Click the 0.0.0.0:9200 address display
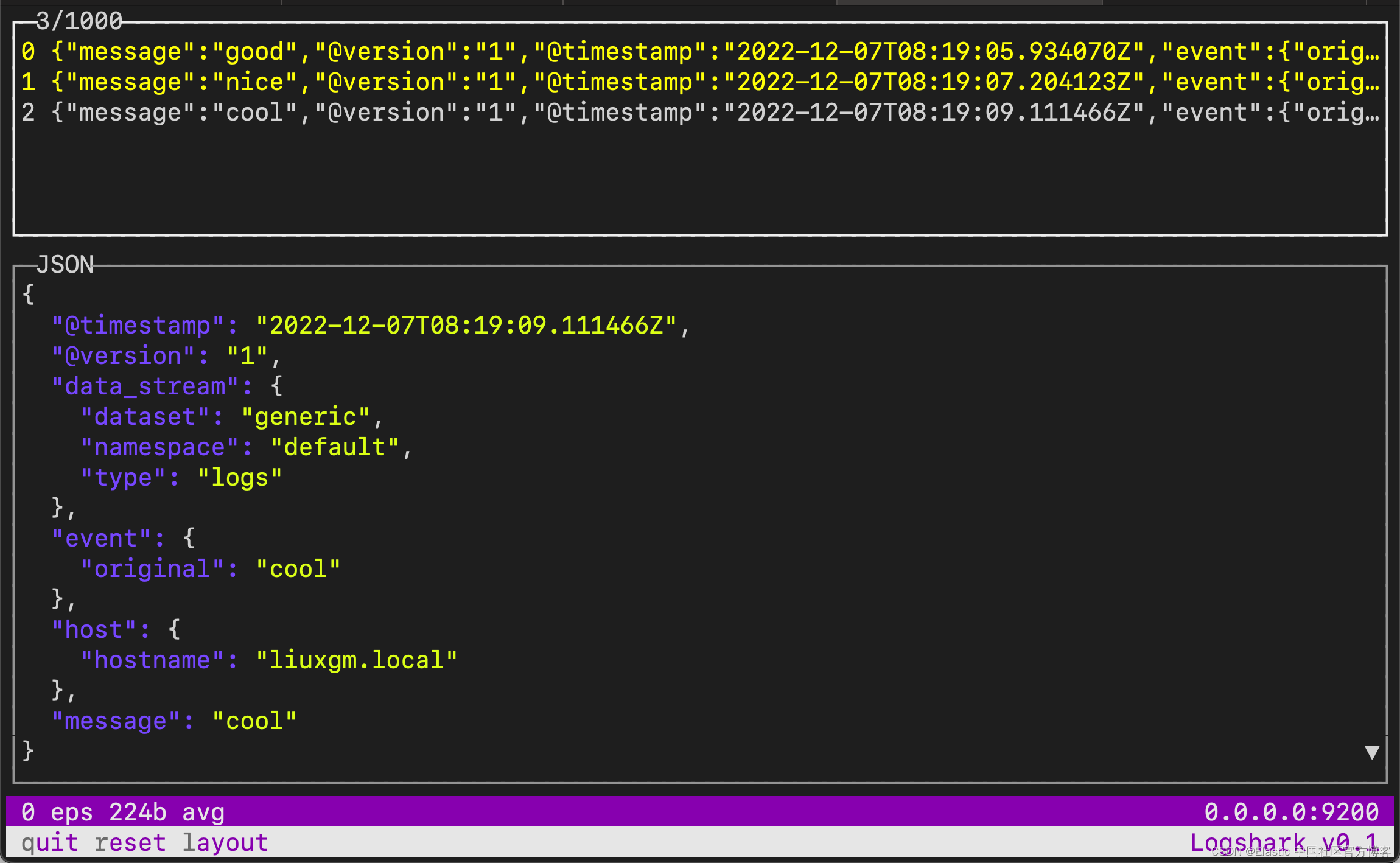This screenshot has height=863, width=1400. (1290, 811)
